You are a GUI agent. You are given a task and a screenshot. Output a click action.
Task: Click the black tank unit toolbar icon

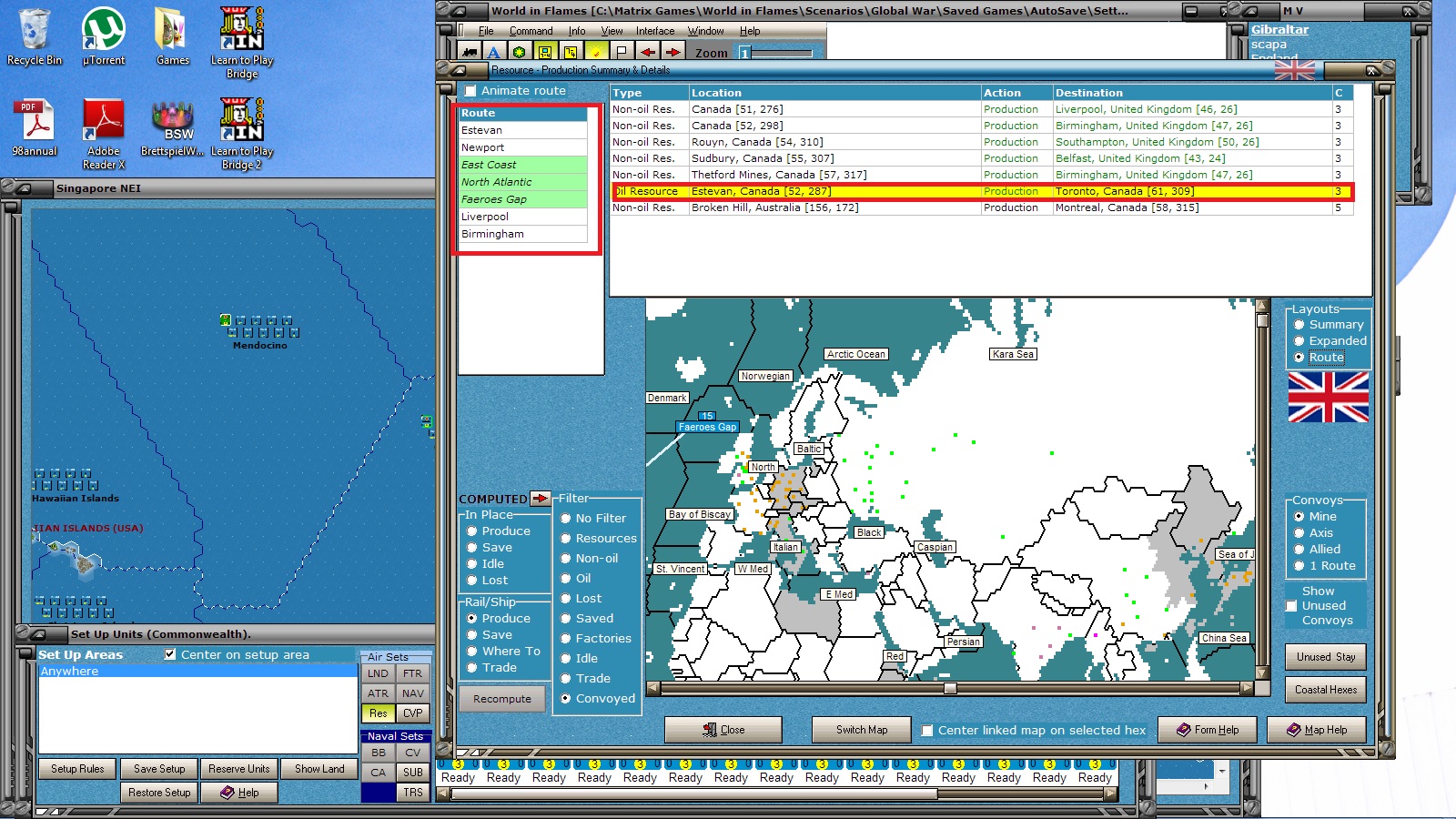470,53
